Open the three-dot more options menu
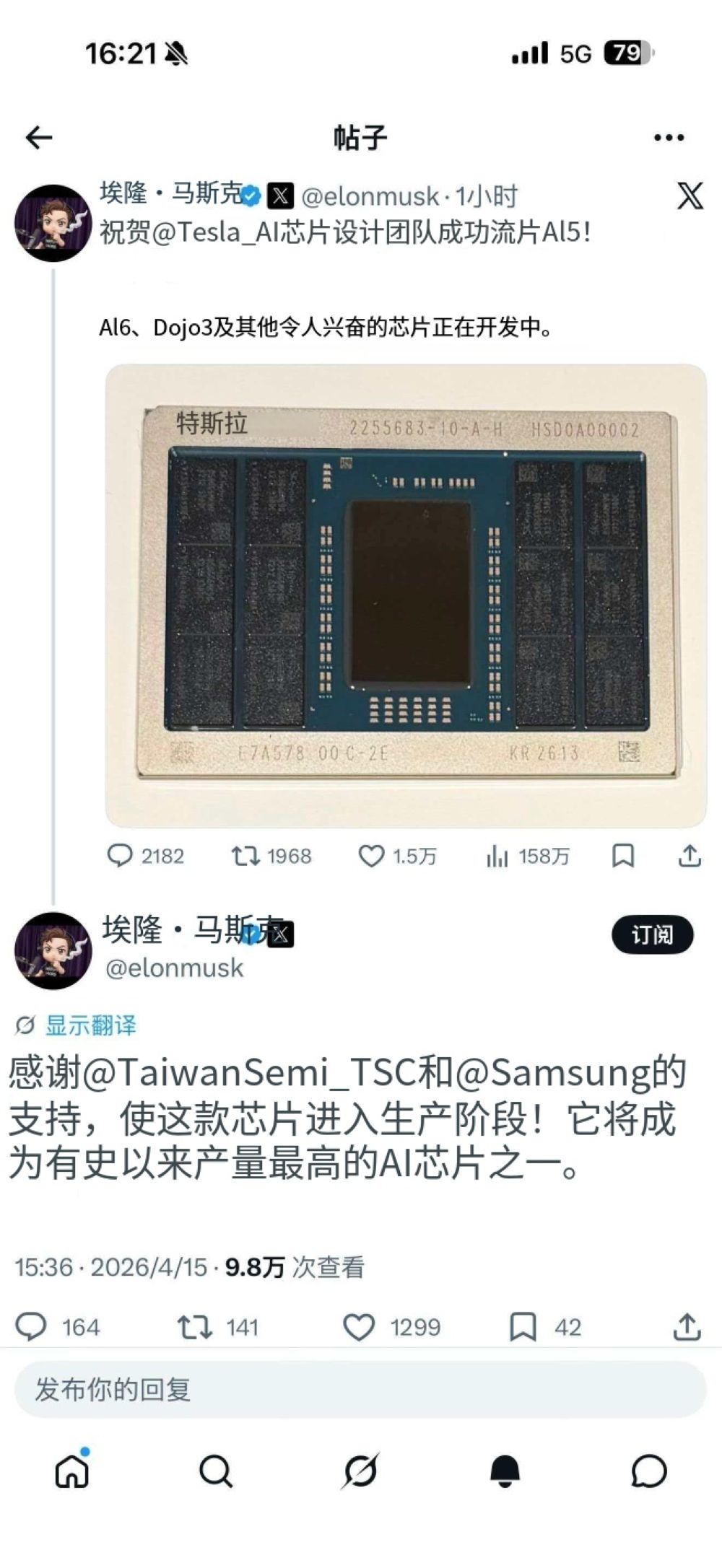The width and height of the screenshot is (722, 1568). tap(669, 137)
